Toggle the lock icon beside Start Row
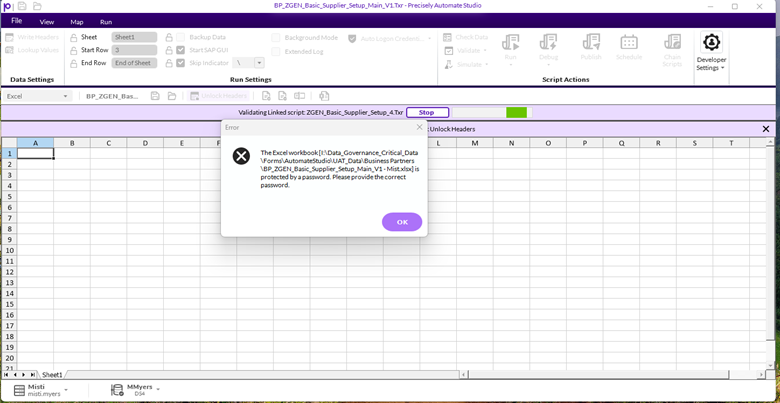Viewport: 780px width, 403px height. pyautogui.click(x=74, y=50)
